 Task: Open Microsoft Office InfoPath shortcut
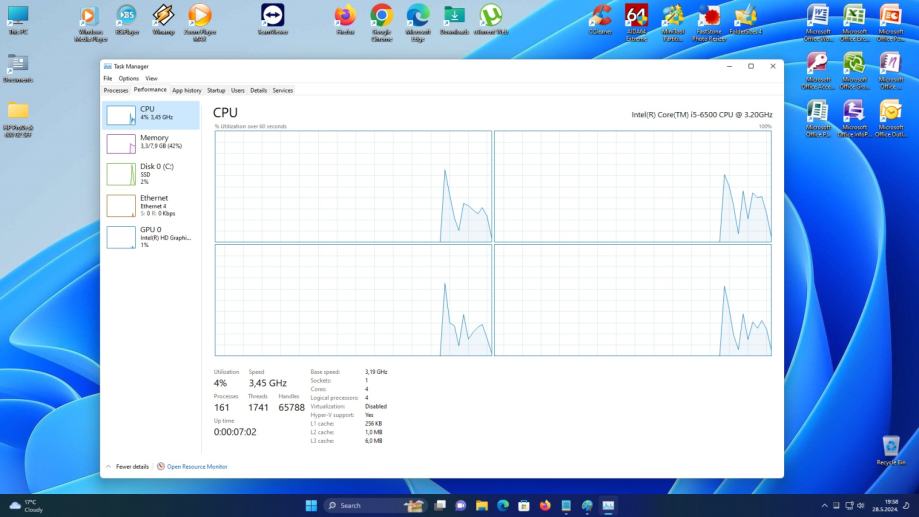854,119
